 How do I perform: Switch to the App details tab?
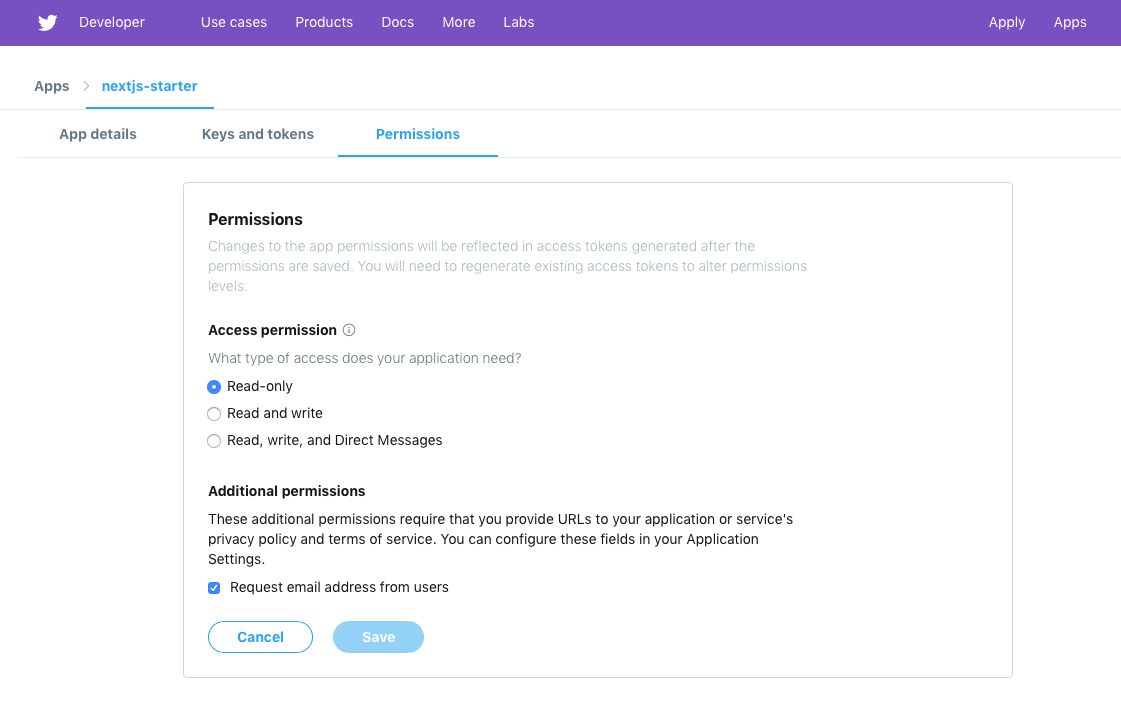click(x=97, y=133)
